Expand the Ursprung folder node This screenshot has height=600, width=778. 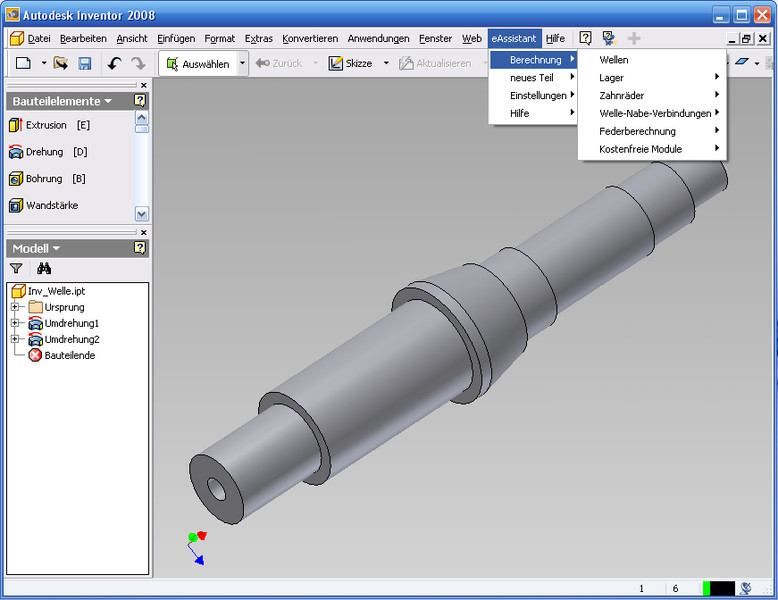(15, 307)
